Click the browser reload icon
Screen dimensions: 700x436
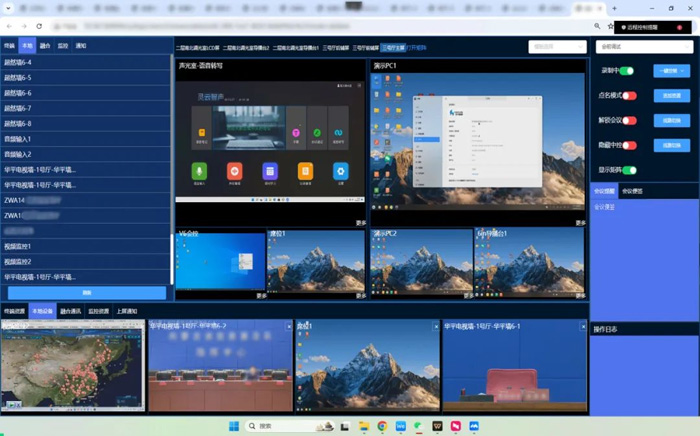tap(39, 26)
